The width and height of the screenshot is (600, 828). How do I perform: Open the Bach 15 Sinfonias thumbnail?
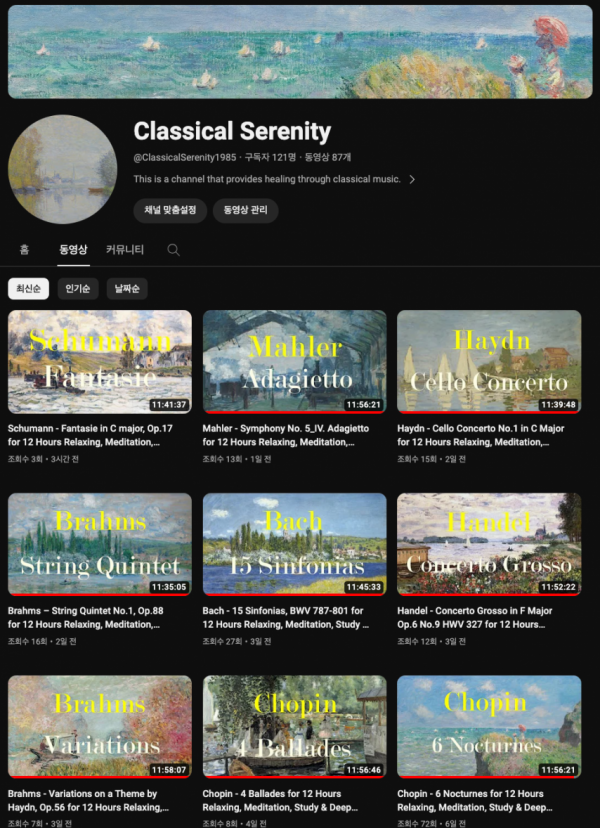pyautogui.click(x=295, y=544)
